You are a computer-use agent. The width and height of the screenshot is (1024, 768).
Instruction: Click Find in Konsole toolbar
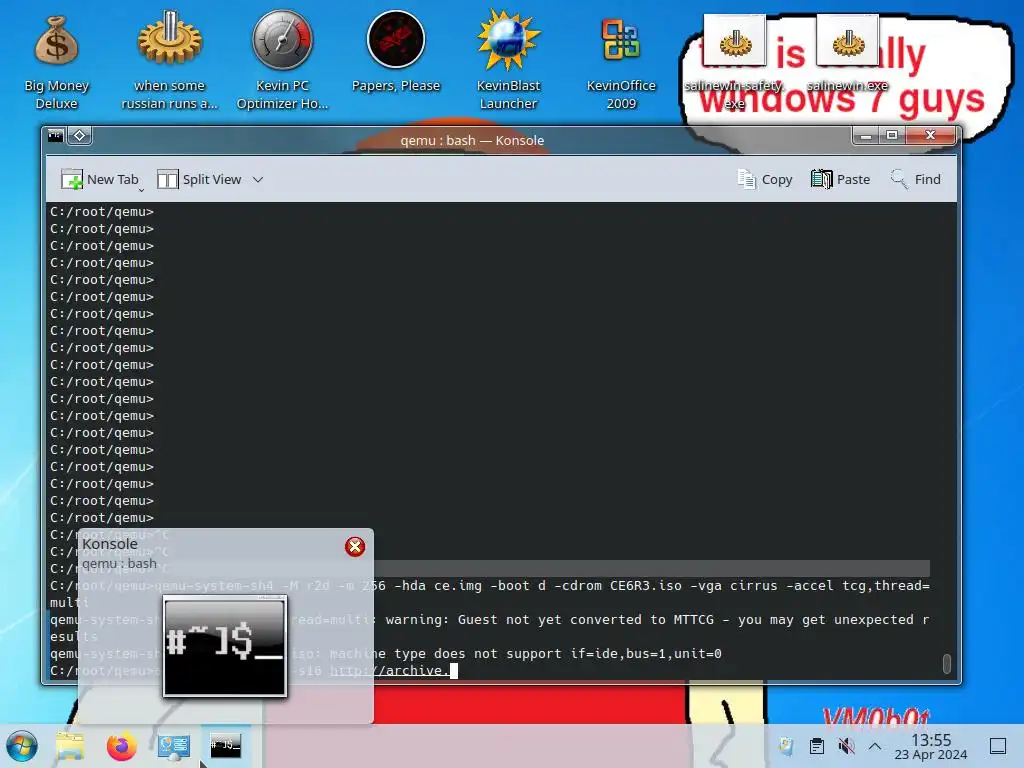point(916,180)
